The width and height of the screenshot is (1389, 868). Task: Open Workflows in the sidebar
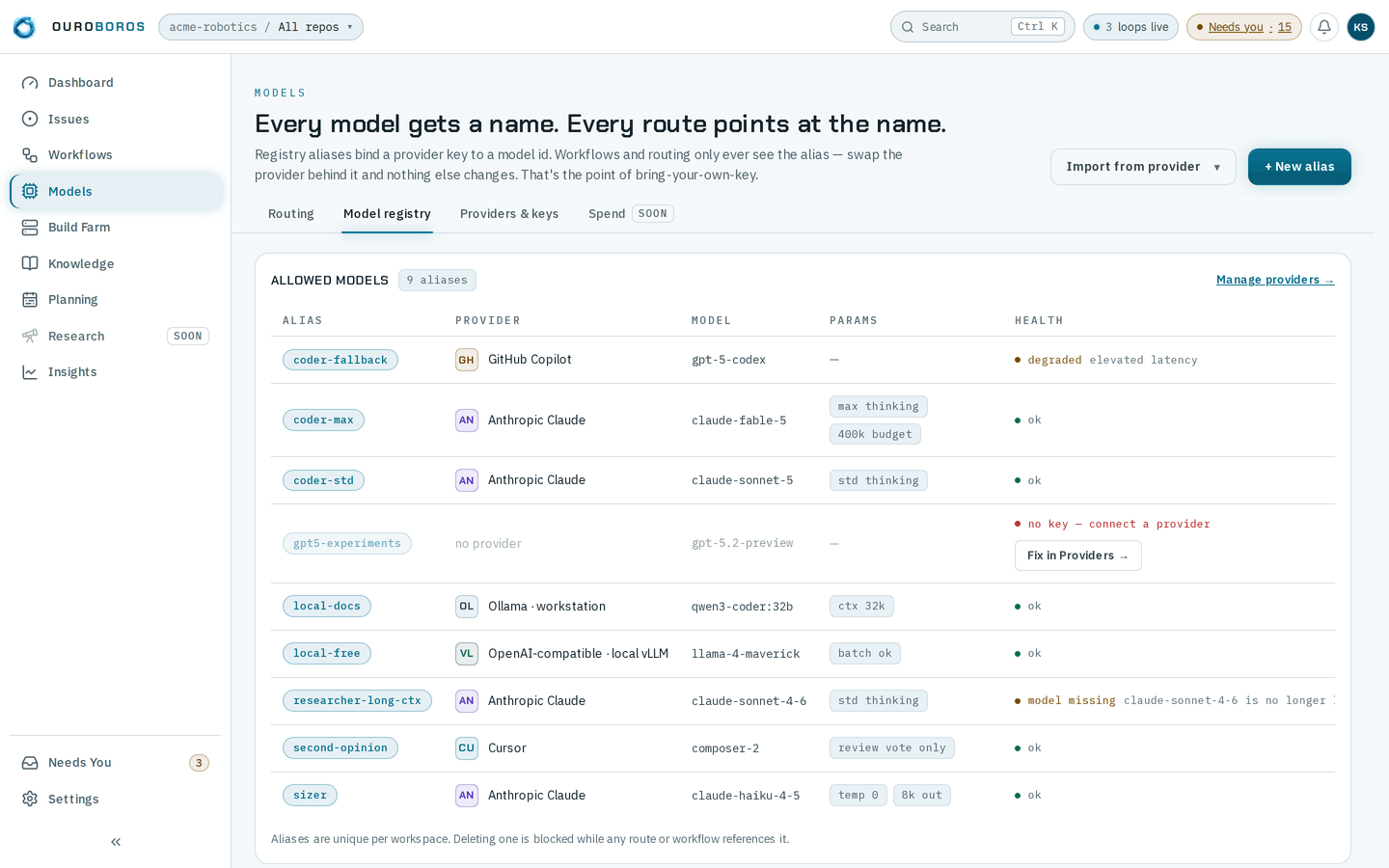click(116, 155)
